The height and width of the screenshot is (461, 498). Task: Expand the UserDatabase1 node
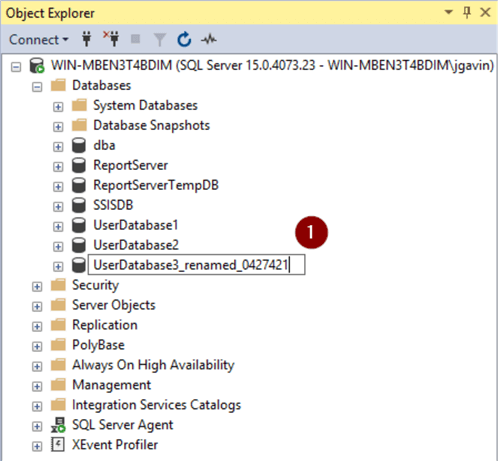click(x=58, y=227)
